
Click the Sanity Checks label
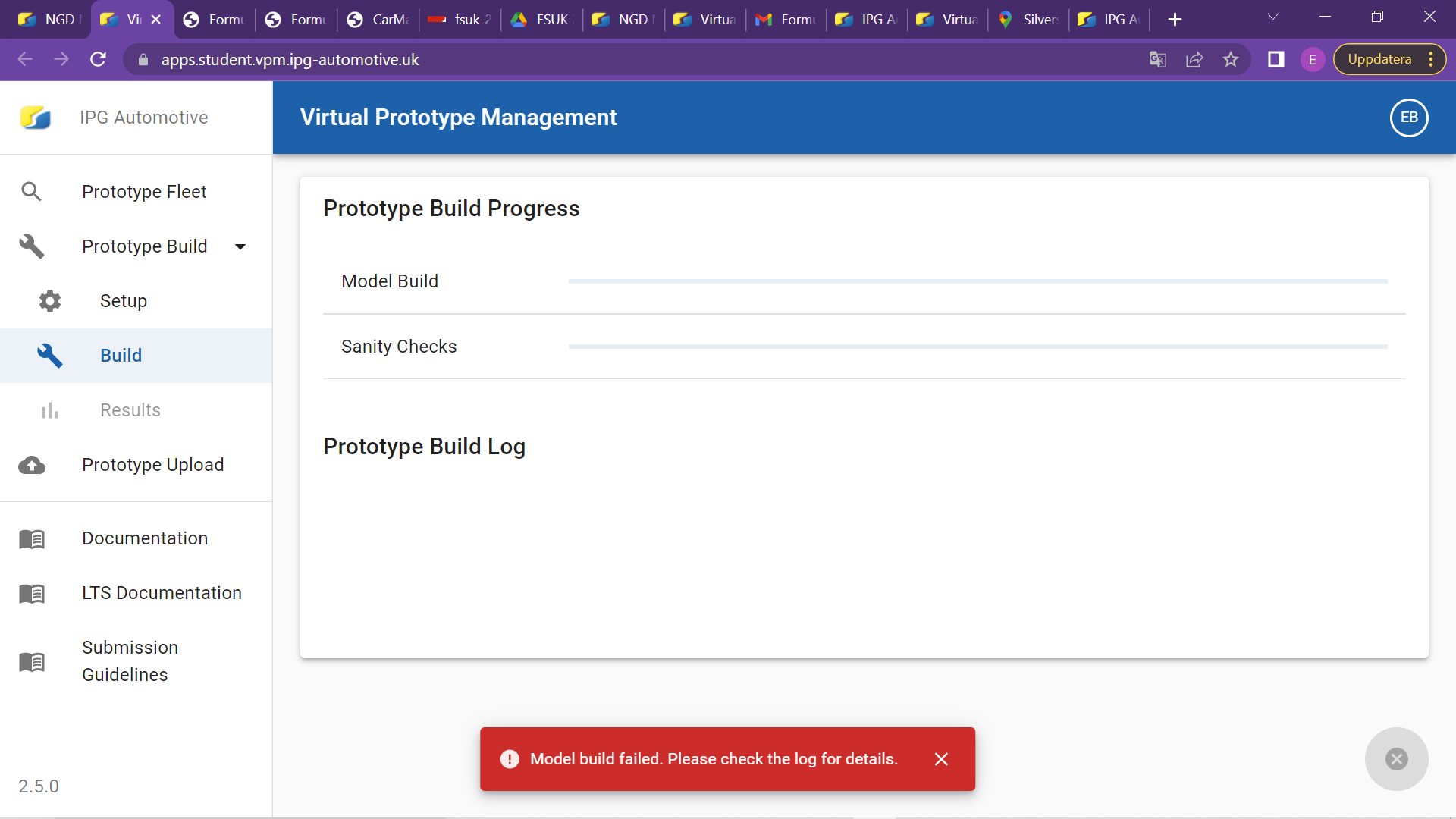399,347
